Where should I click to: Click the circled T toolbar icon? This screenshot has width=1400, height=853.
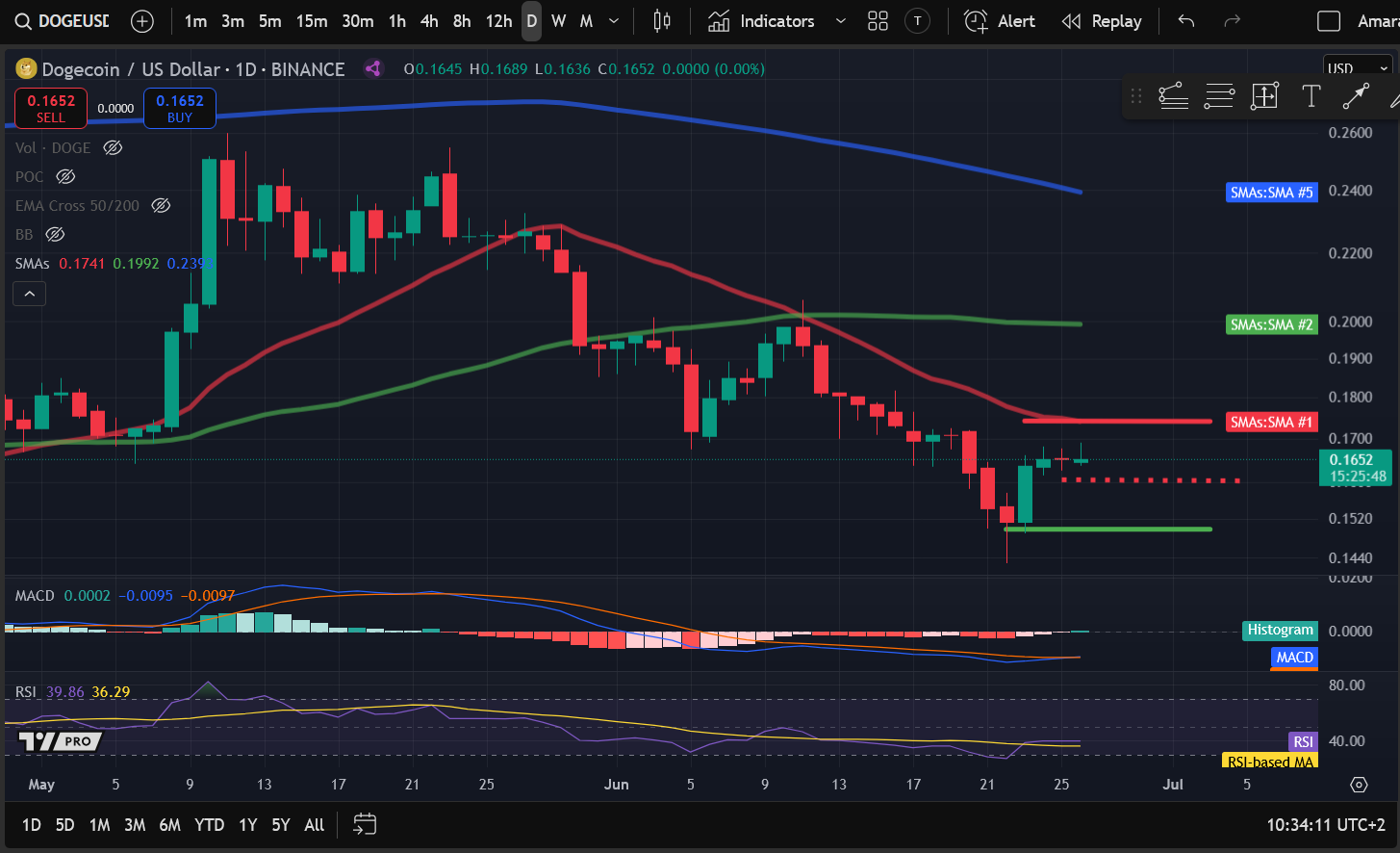tap(918, 21)
